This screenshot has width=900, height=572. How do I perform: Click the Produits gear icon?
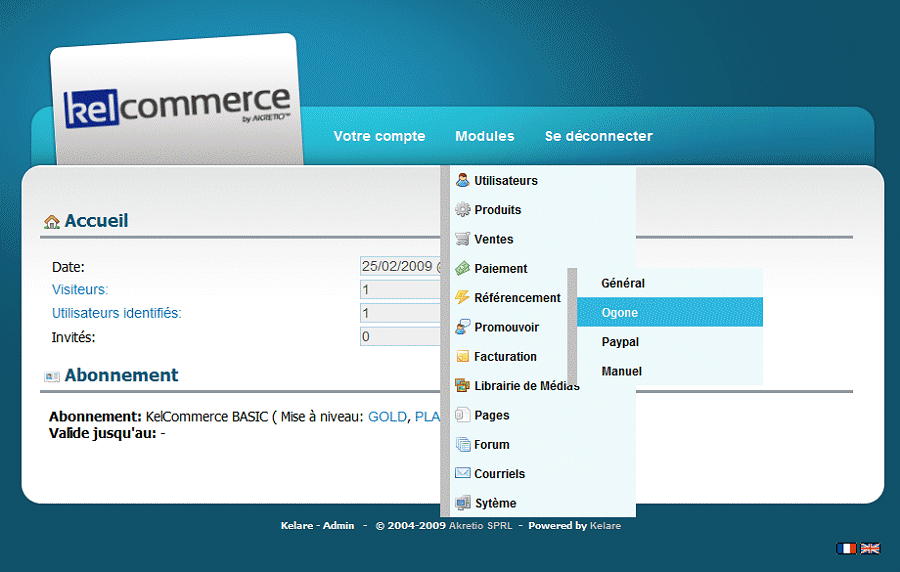tap(462, 210)
